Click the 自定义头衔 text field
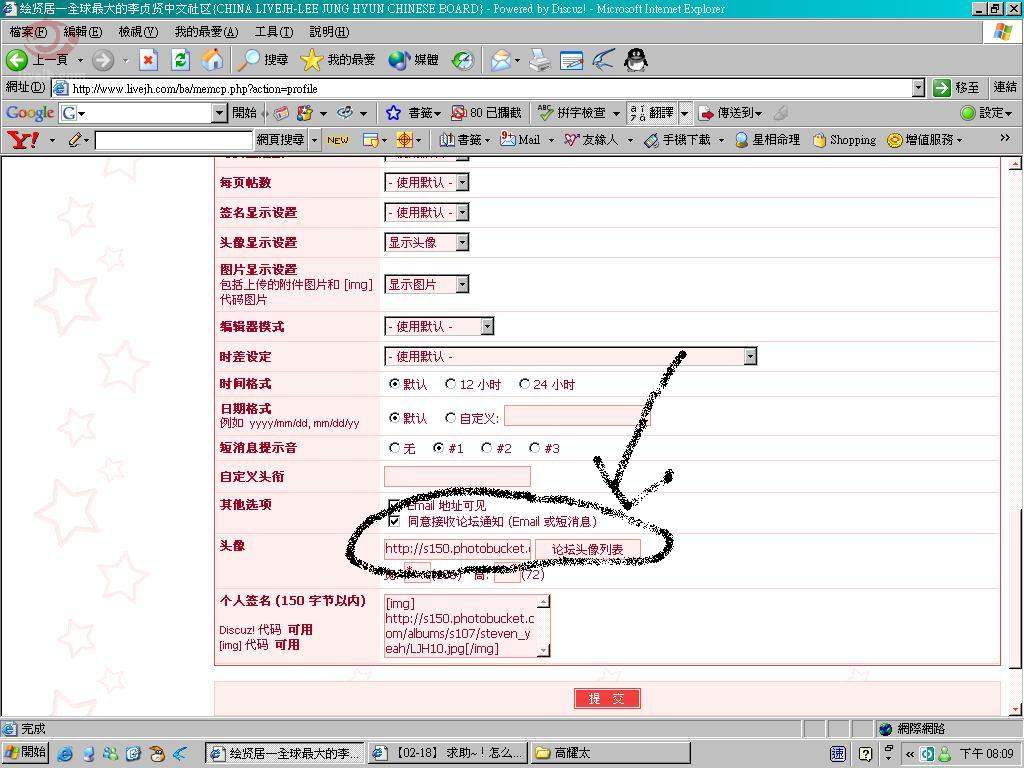This screenshot has width=1024, height=768. (457, 477)
